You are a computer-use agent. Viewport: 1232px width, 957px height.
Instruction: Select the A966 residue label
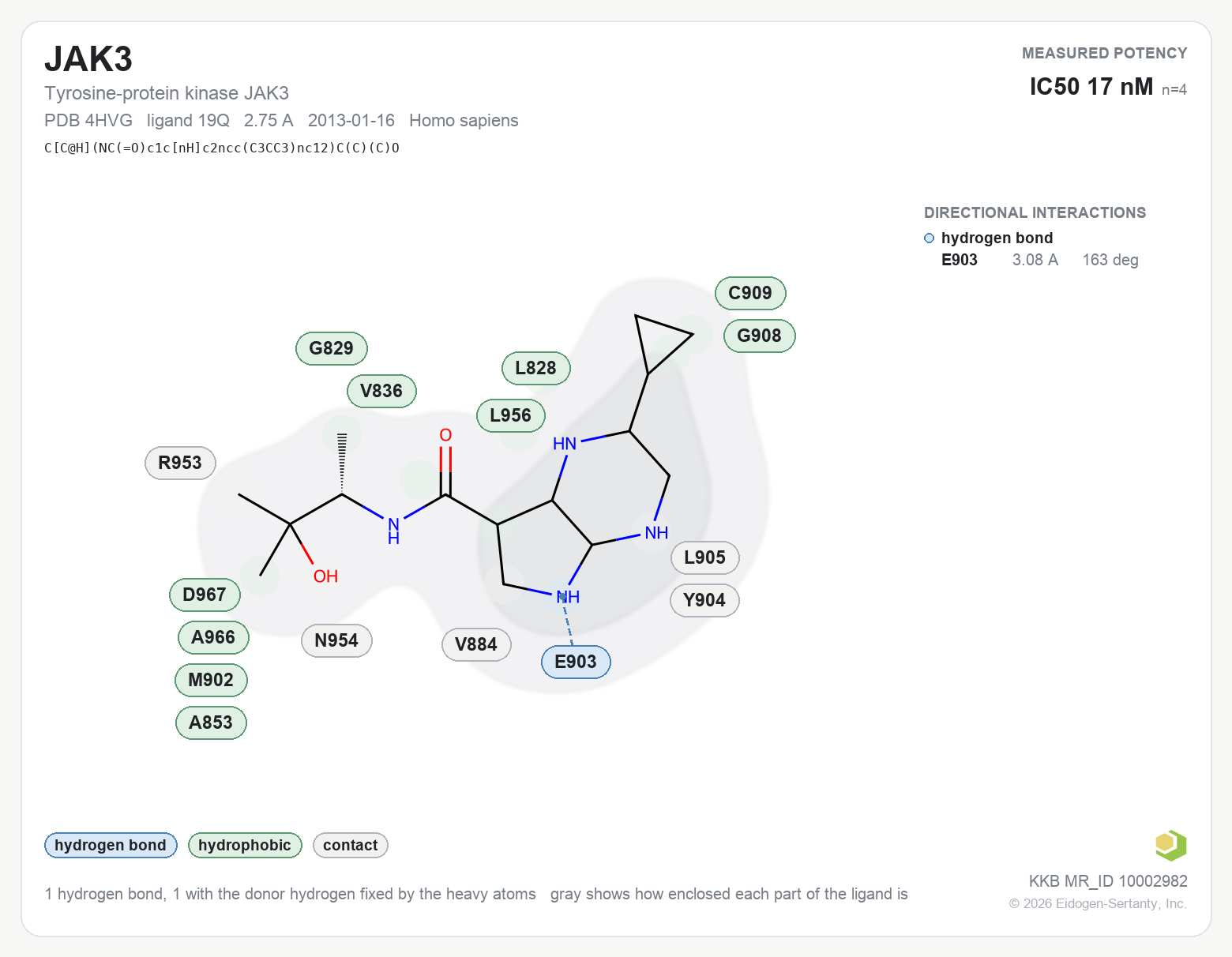pyautogui.click(x=213, y=637)
